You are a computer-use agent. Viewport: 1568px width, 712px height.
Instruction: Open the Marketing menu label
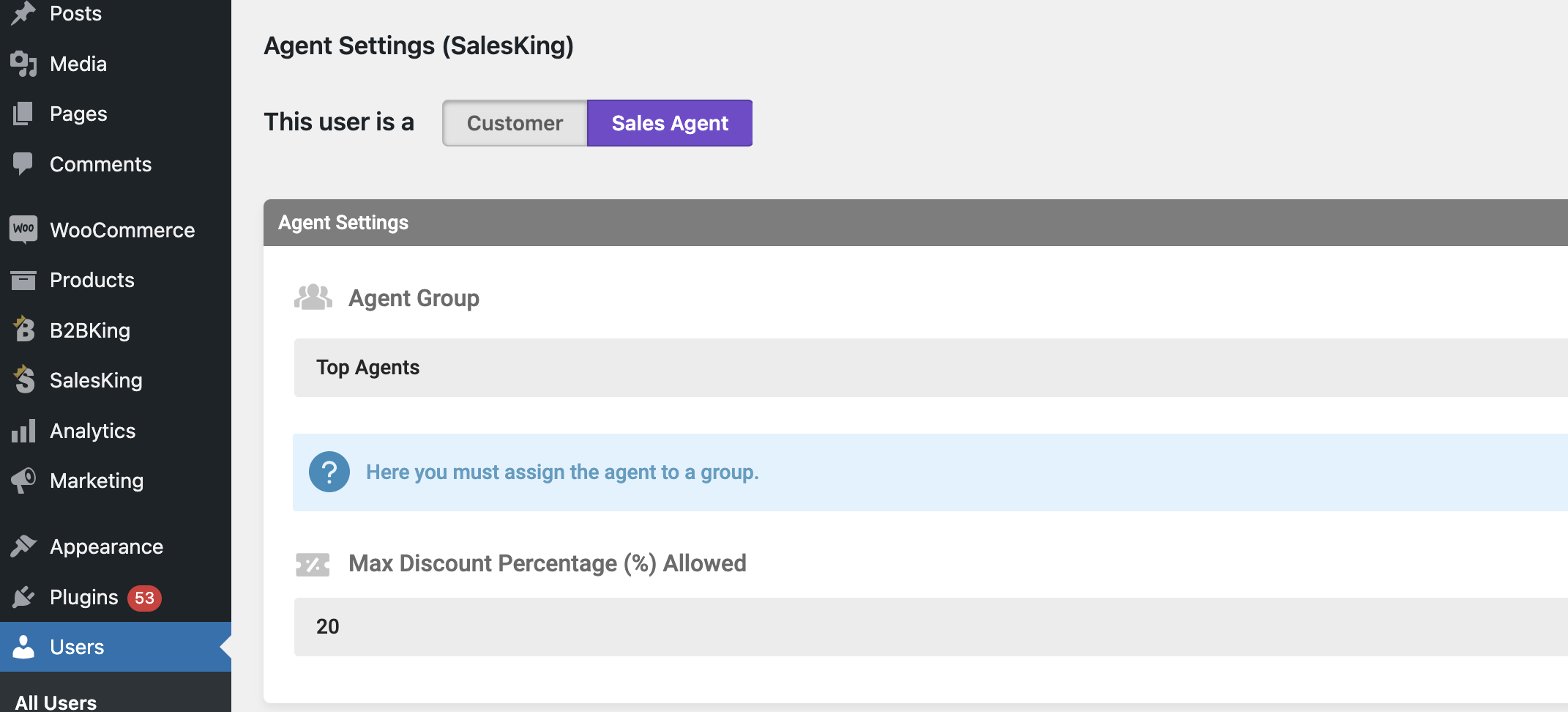click(x=97, y=481)
